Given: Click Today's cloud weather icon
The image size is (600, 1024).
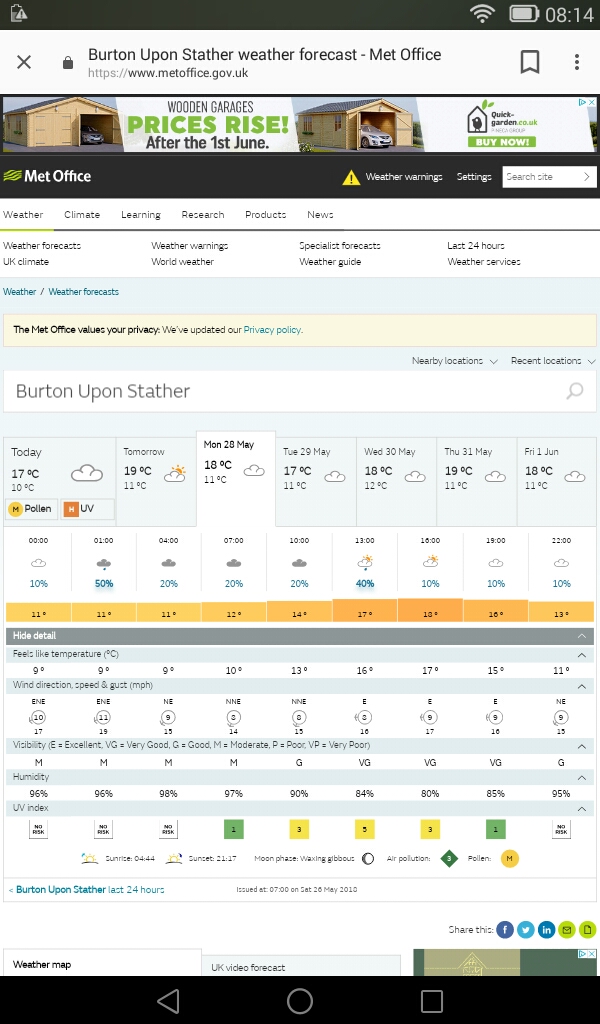Looking at the screenshot, I should coord(87,473).
